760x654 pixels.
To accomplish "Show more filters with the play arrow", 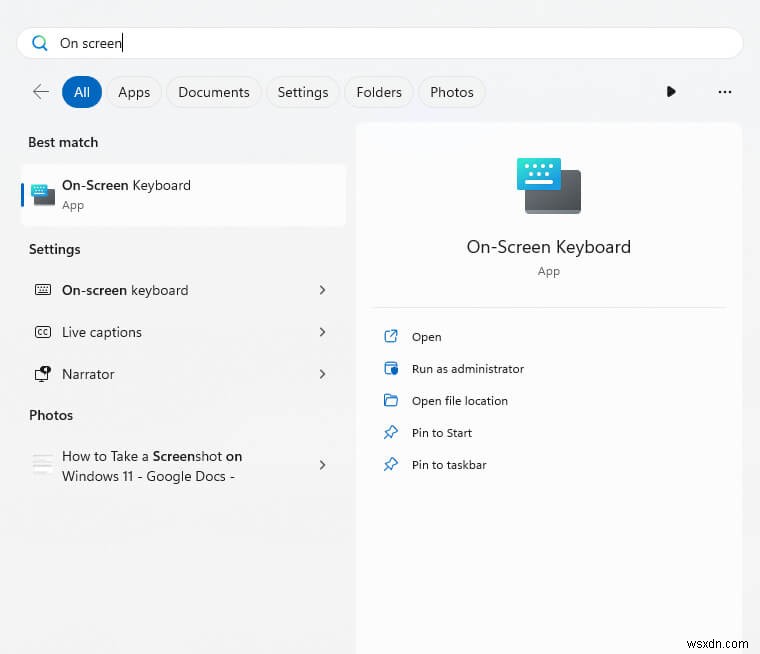I will click(671, 92).
